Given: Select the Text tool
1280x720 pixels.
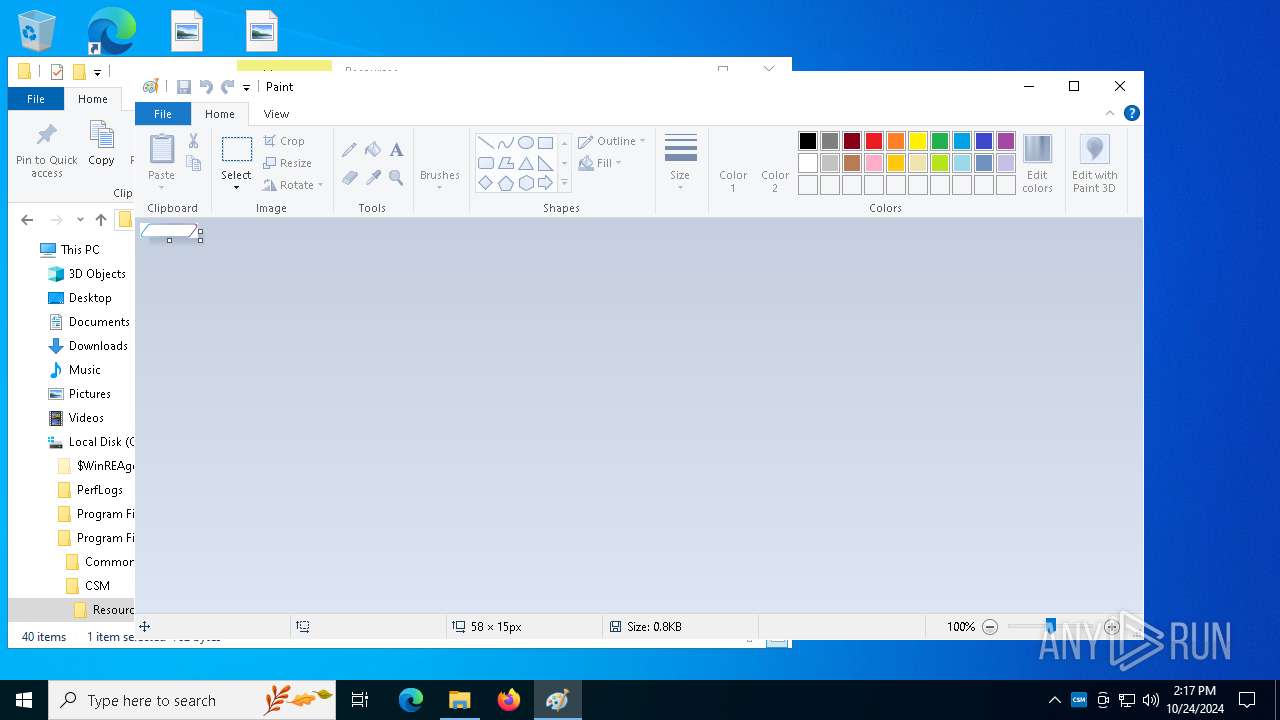Looking at the screenshot, I should 396,150.
